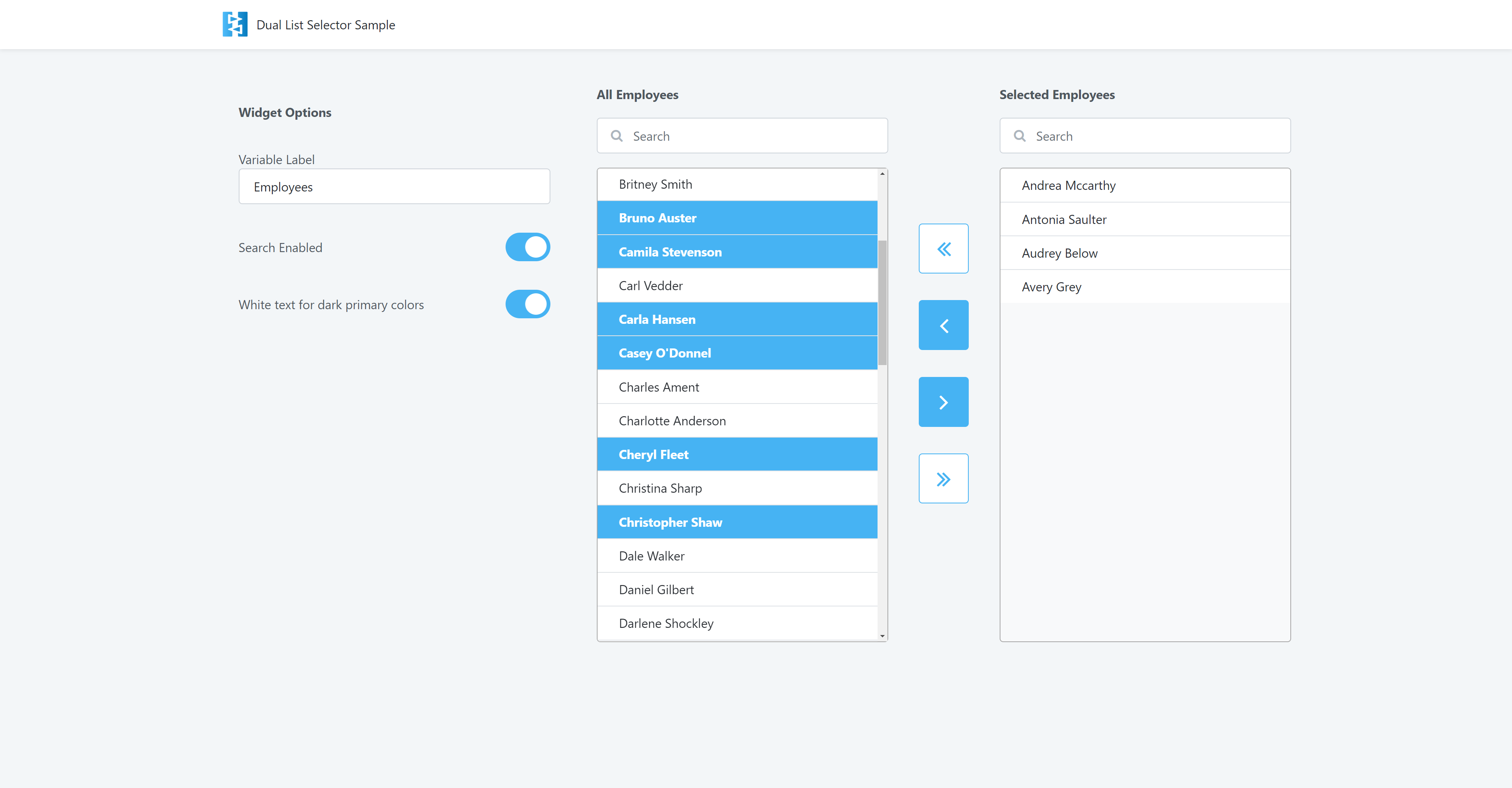Click the double-right move-all arrow button
The height and width of the screenshot is (788, 1512).
tap(943, 479)
